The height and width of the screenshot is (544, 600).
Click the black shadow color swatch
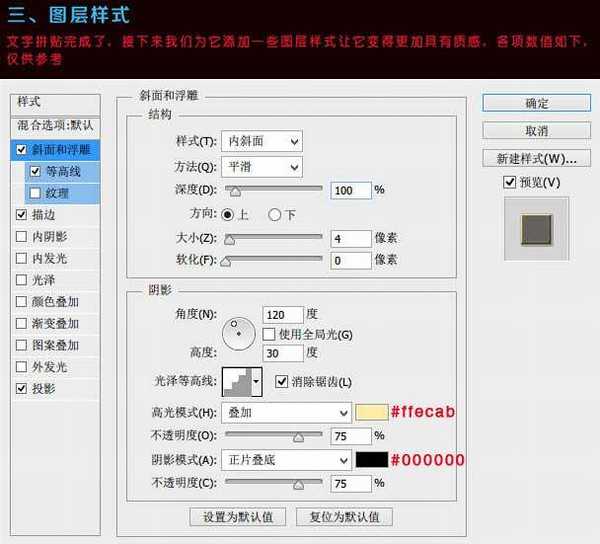point(369,460)
